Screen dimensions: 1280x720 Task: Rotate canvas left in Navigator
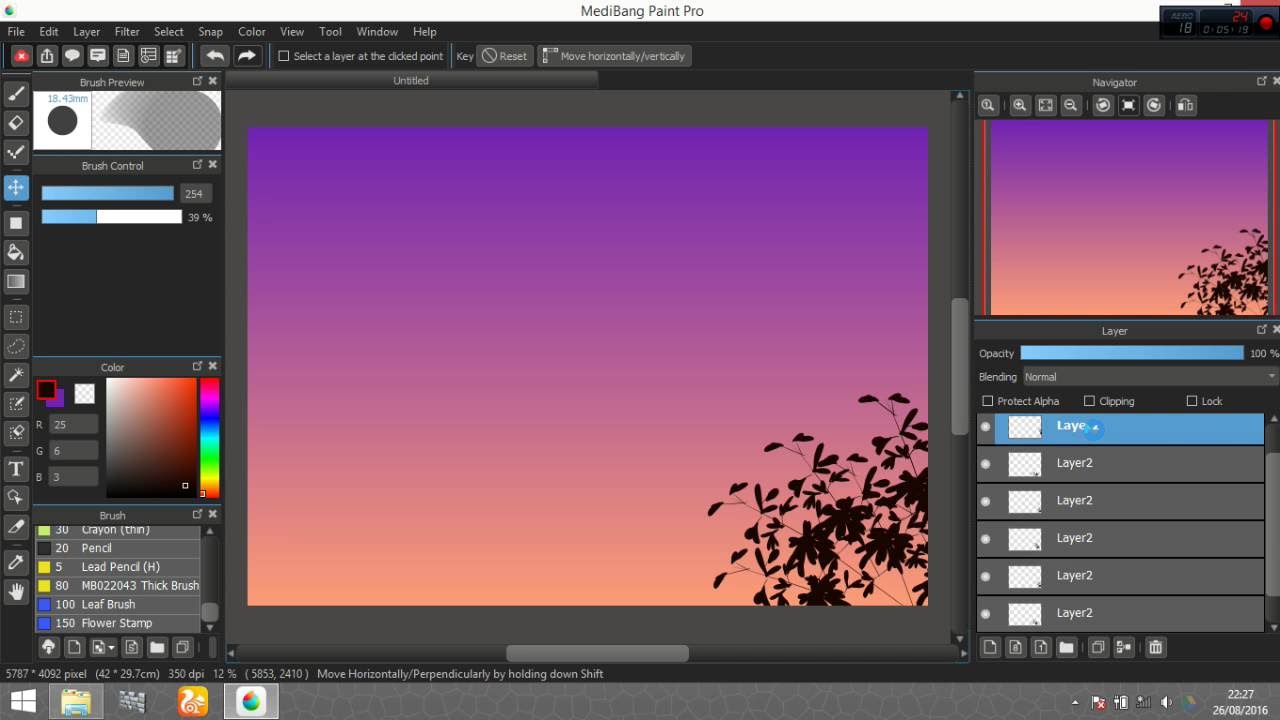tap(1103, 105)
